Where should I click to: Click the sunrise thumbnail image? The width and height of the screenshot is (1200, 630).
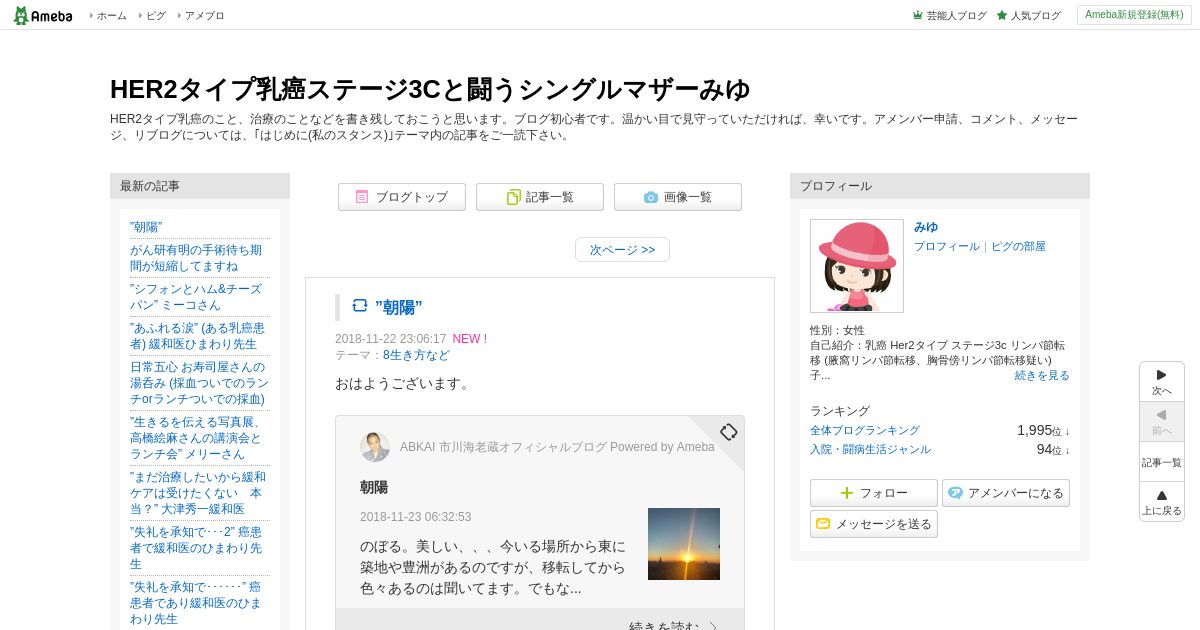pyautogui.click(x=684, y=544)
